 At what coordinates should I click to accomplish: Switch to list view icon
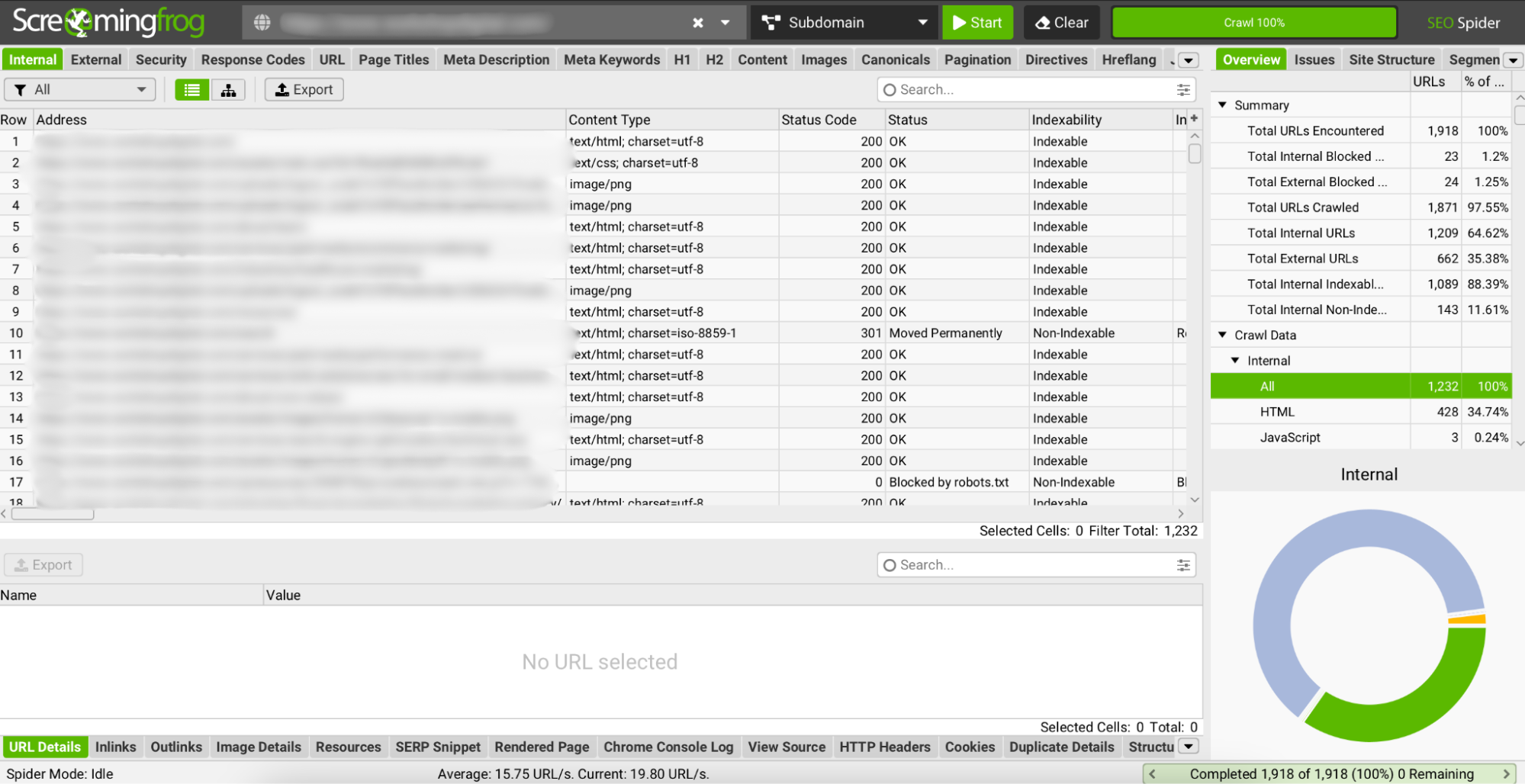click(191, 90)
